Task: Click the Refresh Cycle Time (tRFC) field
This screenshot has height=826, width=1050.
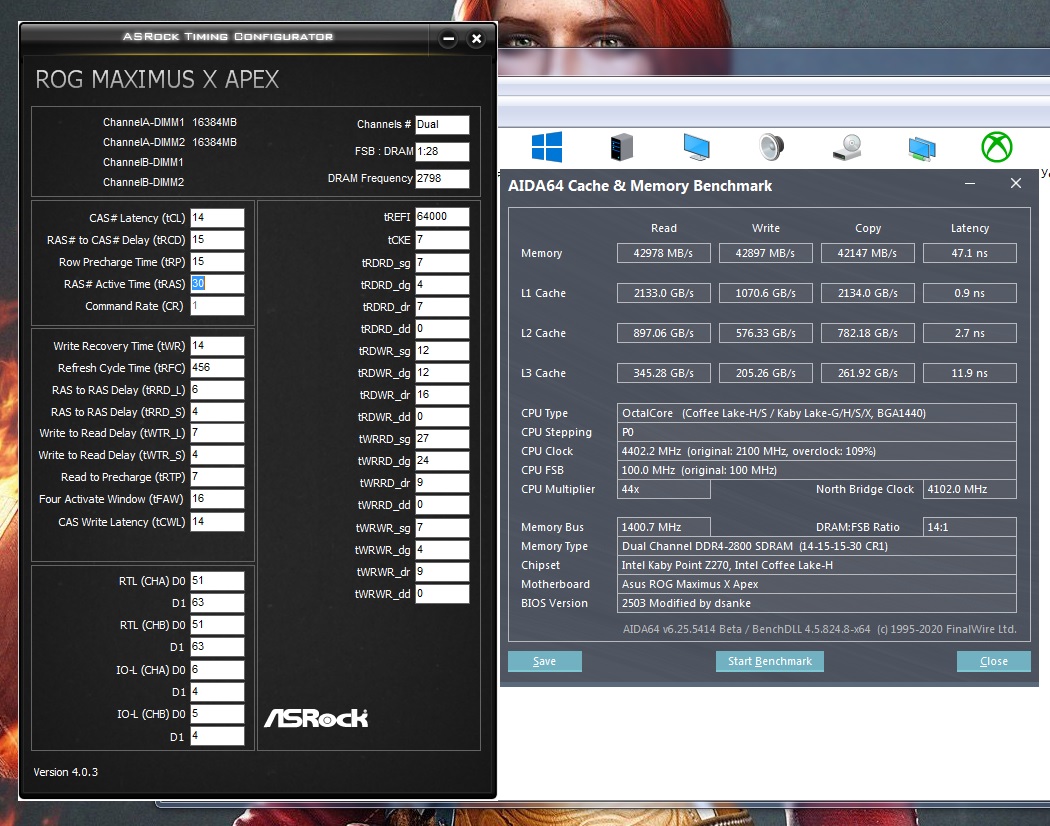Action: (218, 368)
